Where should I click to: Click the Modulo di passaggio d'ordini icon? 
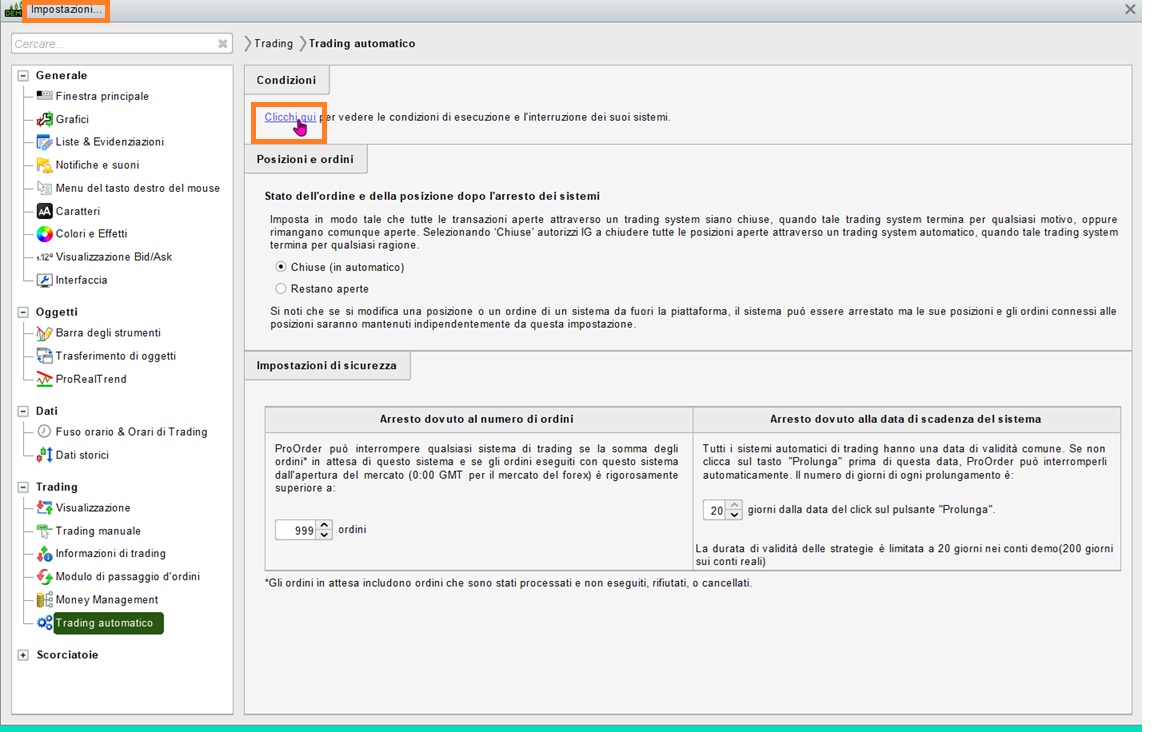coord(44,577)
